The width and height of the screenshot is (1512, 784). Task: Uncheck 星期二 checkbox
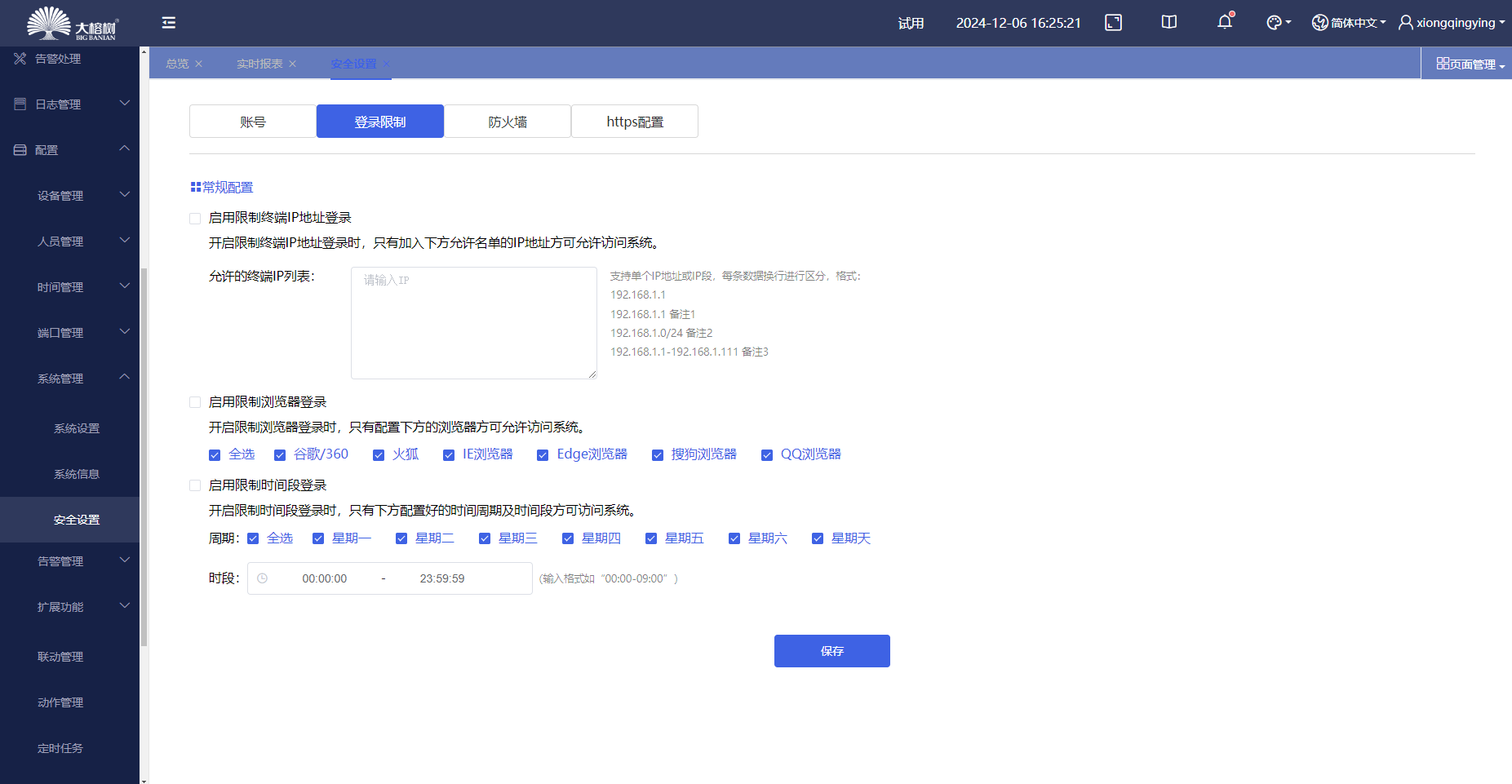[401, 538]
